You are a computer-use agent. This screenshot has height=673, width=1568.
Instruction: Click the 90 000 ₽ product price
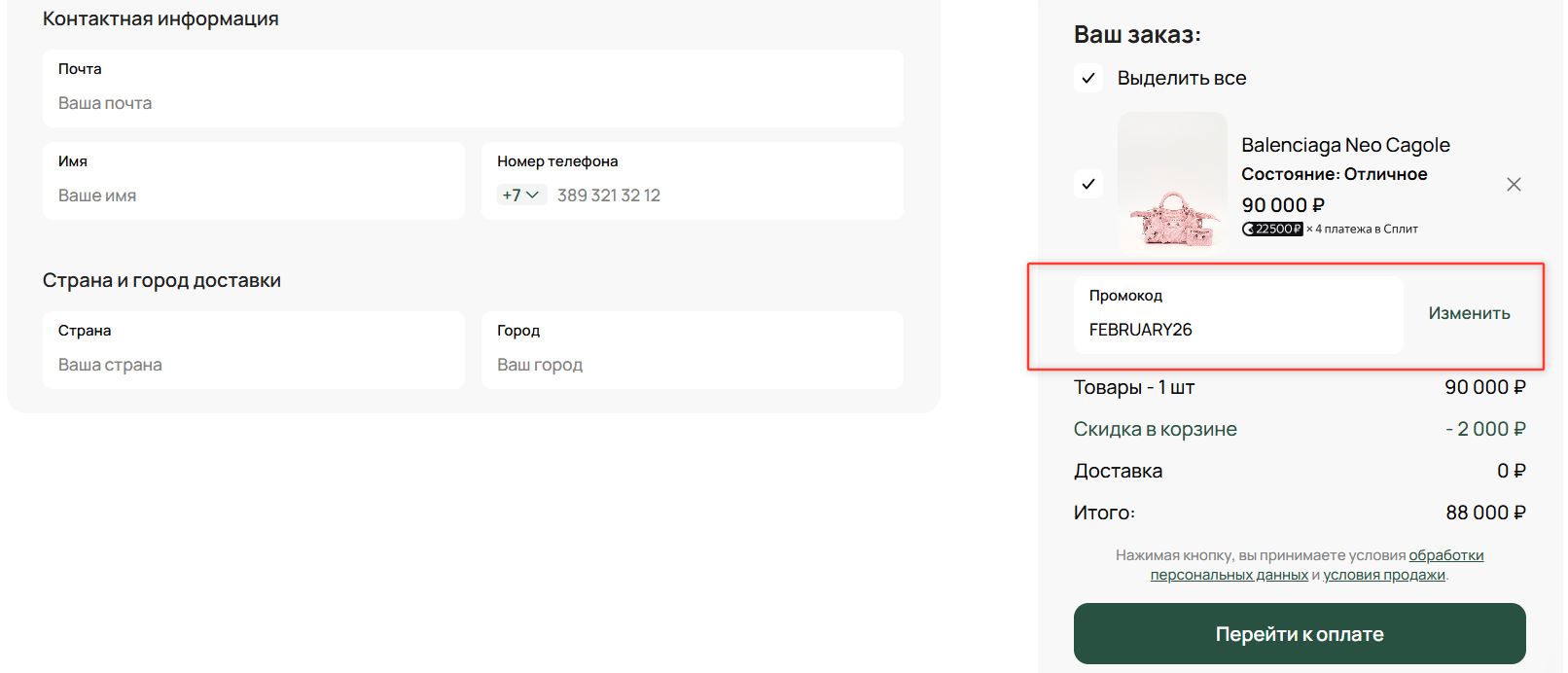1283,205
